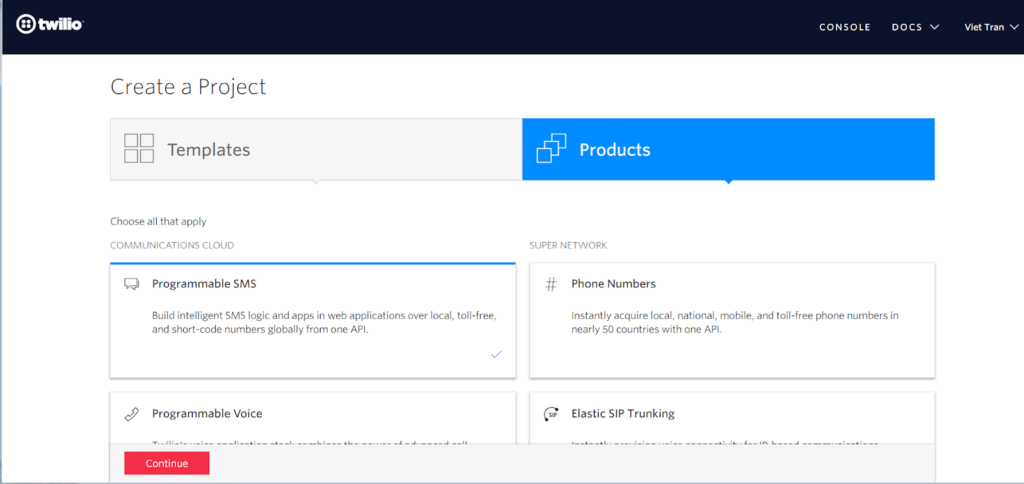Image resolution: width=1024 pixels, height=484 pixels.
Task: Switch to the Products tab
Action: pos(728,149)
